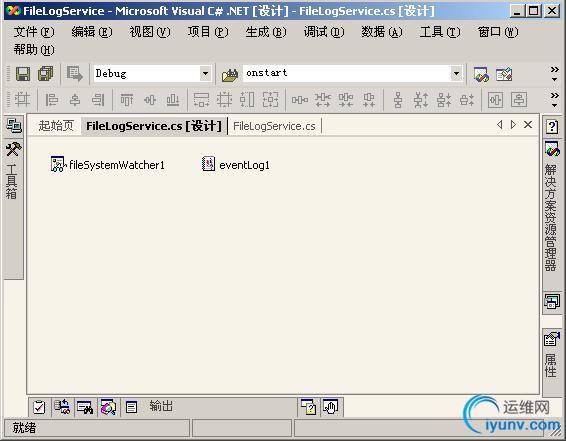Click the Align Rights layout icon
Screen dimensions: 566x441
(98, 100)
